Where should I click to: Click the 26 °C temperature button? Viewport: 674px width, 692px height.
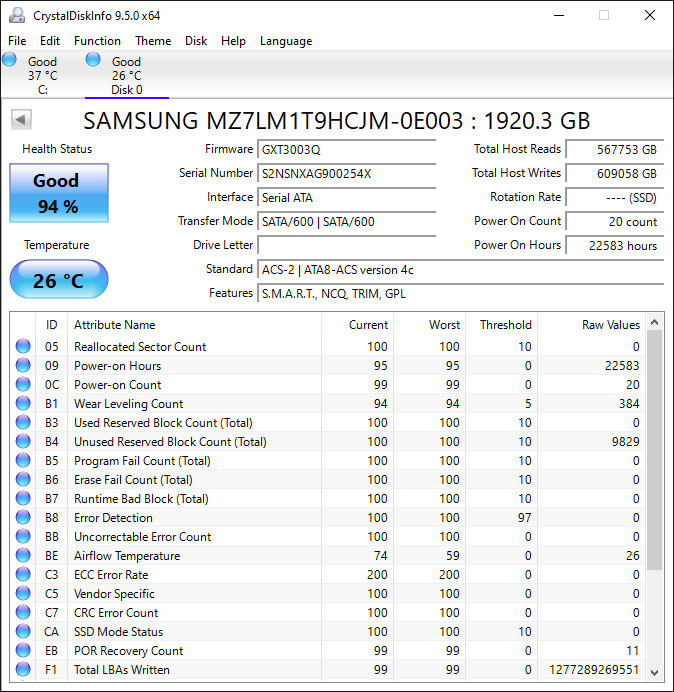click(59, 280)
